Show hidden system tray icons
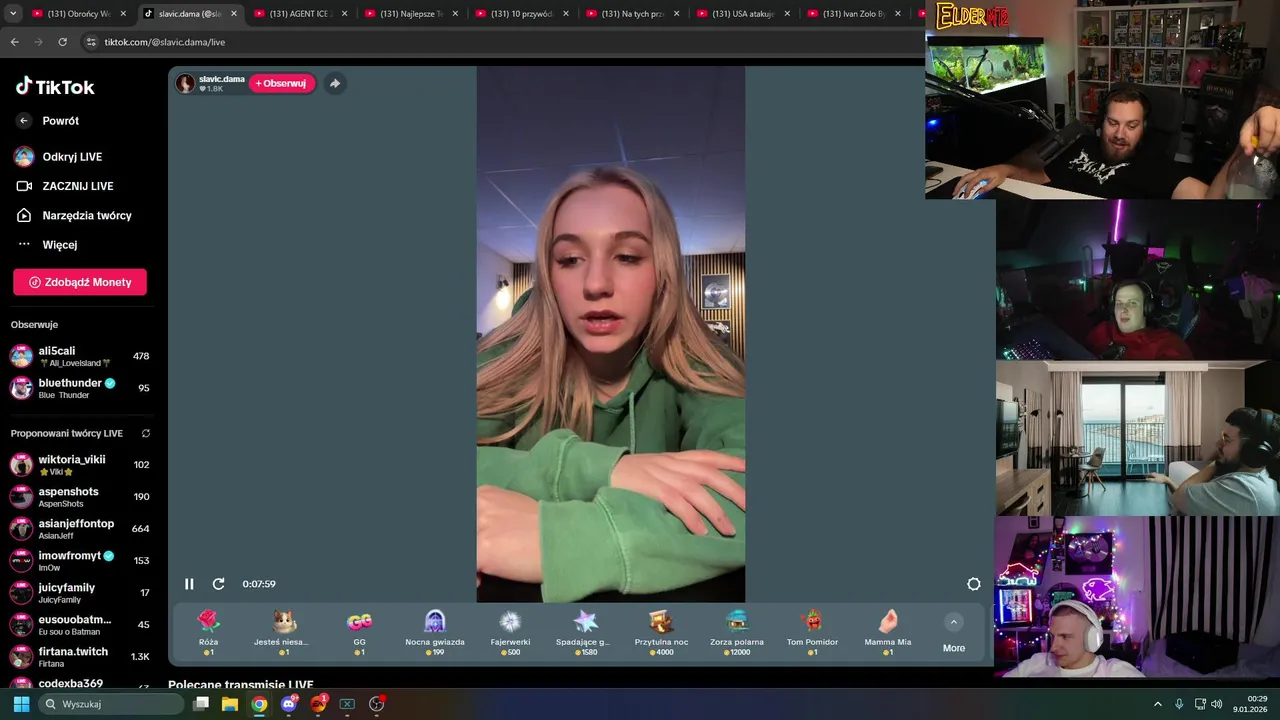Viewport: 1280px width, 720px height. point(1158,704)
